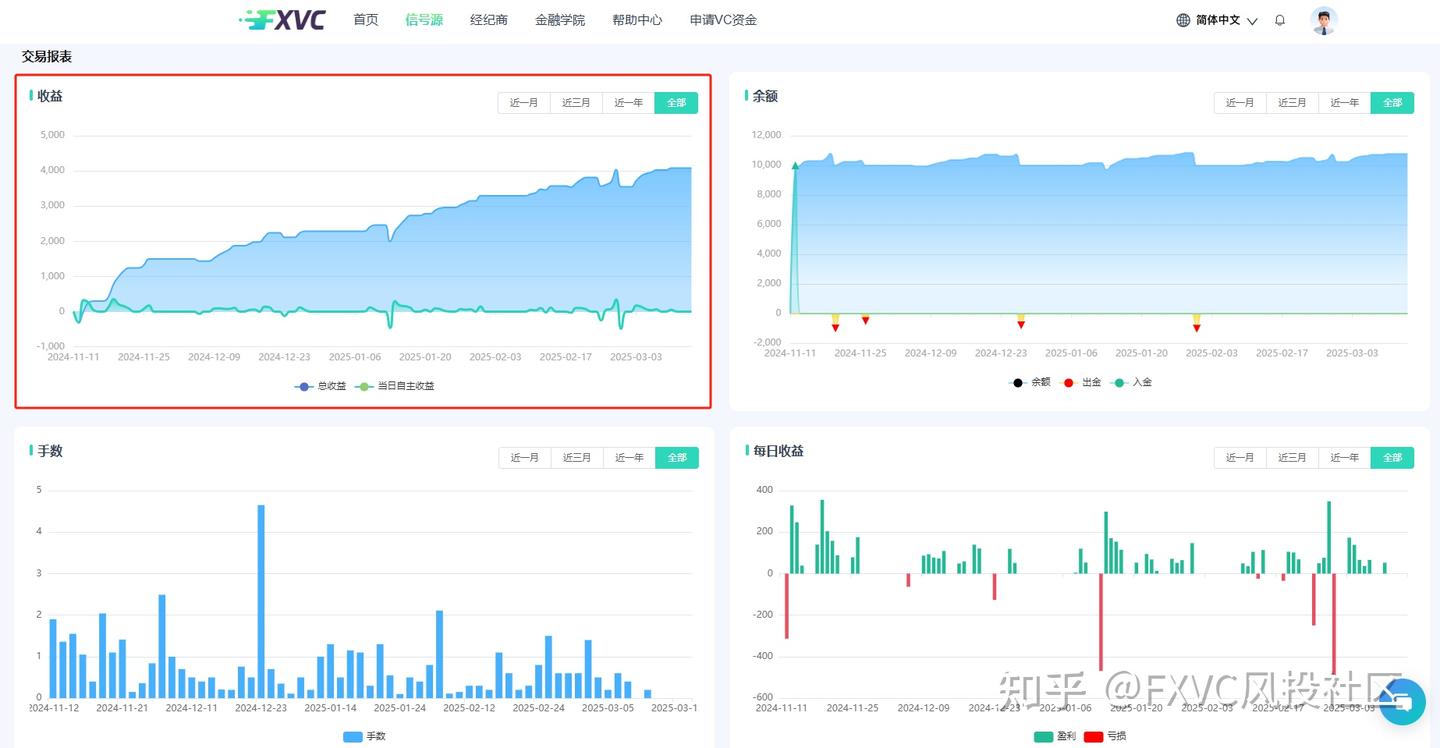Click the first red withdrawal marker in 余额 chart
The height and width of the screenshot is (748, 1440).
click(835, 327)
